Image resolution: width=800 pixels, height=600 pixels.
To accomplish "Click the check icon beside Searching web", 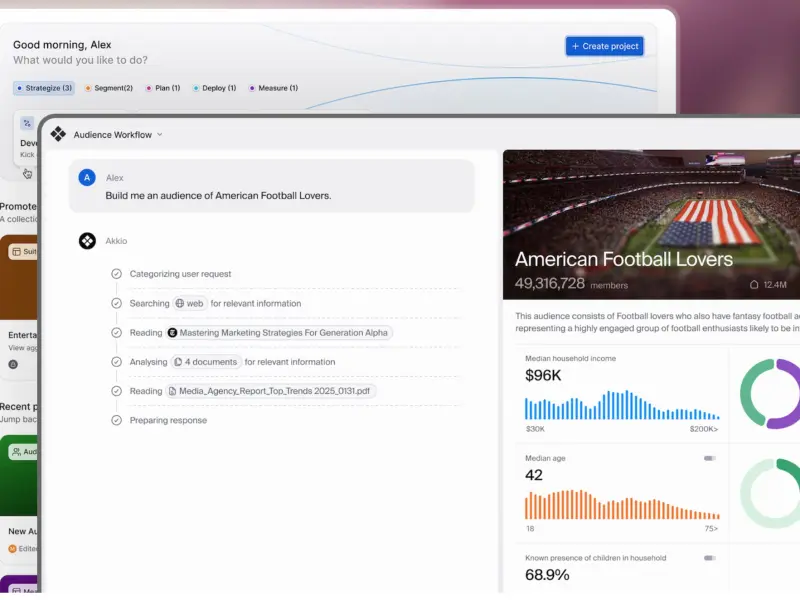I will tap(116, 303).
